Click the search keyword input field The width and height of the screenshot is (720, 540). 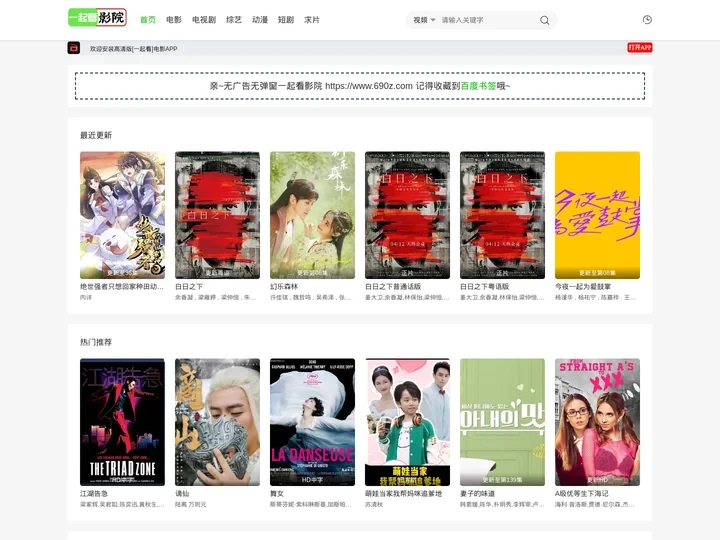pyautogui.click(x=487, y=20)
